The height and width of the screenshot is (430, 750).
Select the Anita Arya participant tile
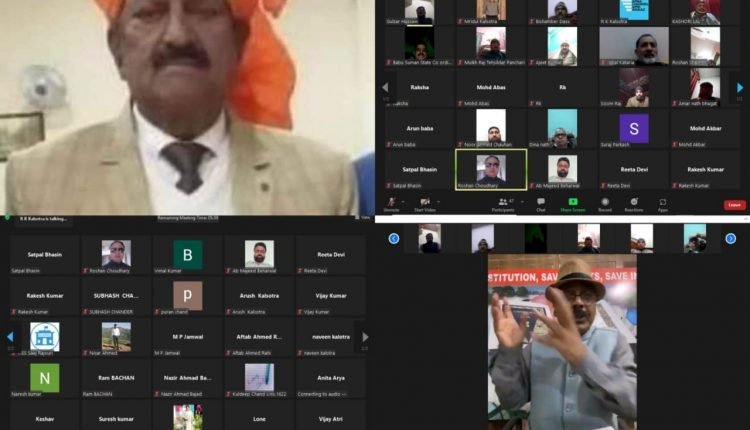point(331,378)
